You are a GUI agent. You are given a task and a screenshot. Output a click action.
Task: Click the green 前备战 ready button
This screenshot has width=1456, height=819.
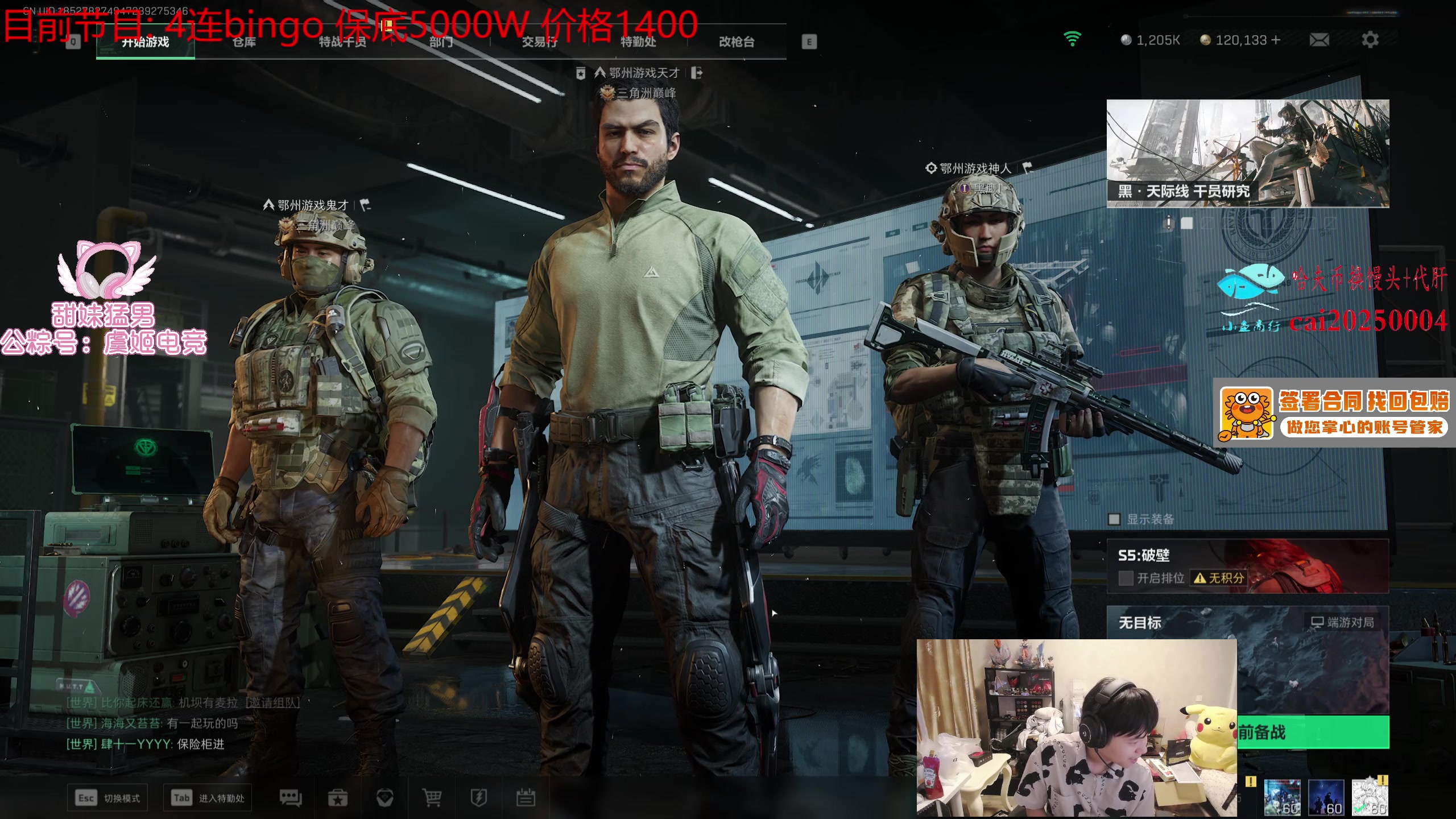coord(1313,732)
